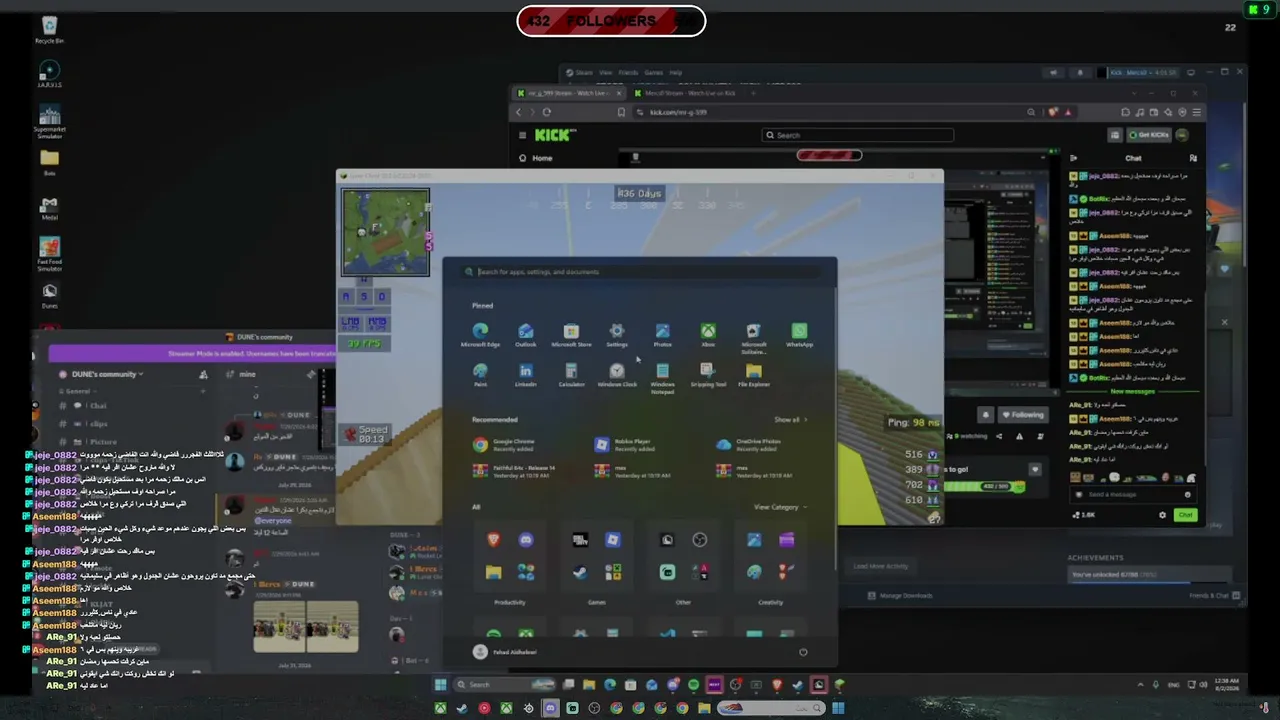Open the Recycle Bin desktop icon
1280x720 pixels.
pos(49,30)
